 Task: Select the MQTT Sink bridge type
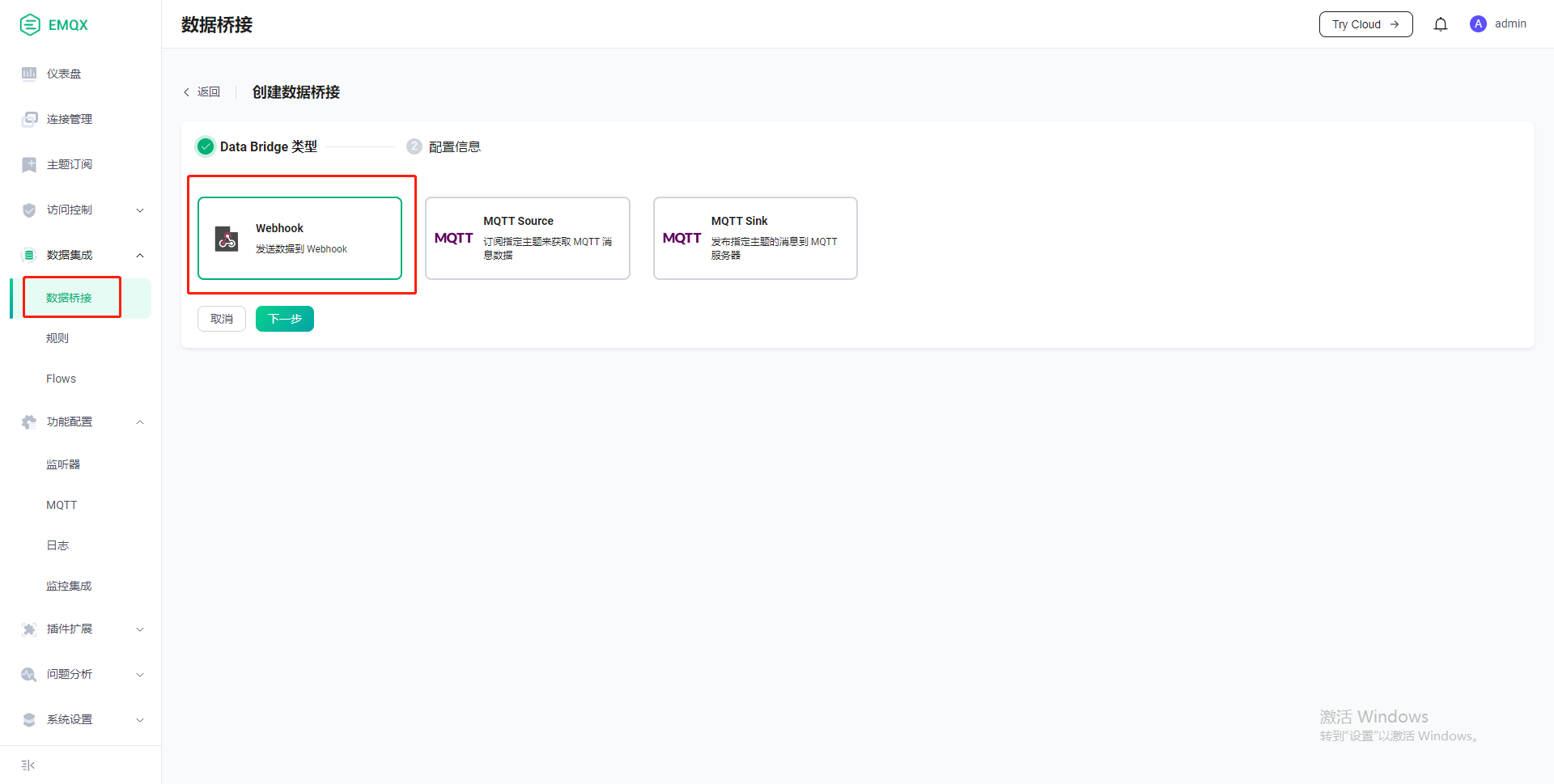755,238
